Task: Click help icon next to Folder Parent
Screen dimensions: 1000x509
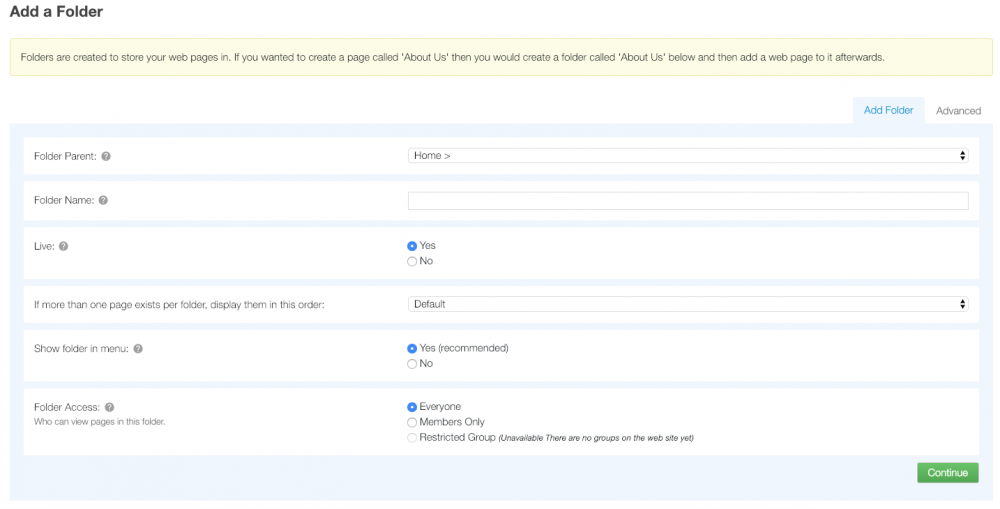Action: pyautogui.click(x=106, y=156)
